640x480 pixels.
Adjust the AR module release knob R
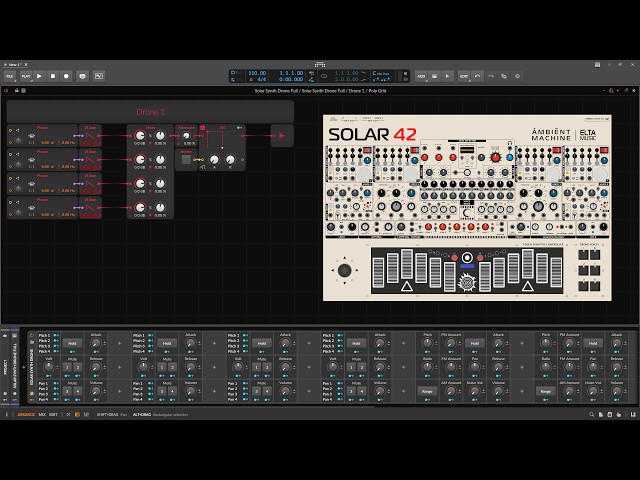[x=230, y=160]
